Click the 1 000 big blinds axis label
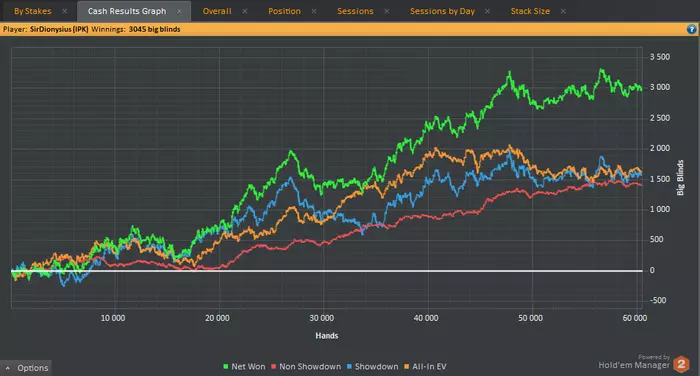The image size is (700, 376). (660, 209)
